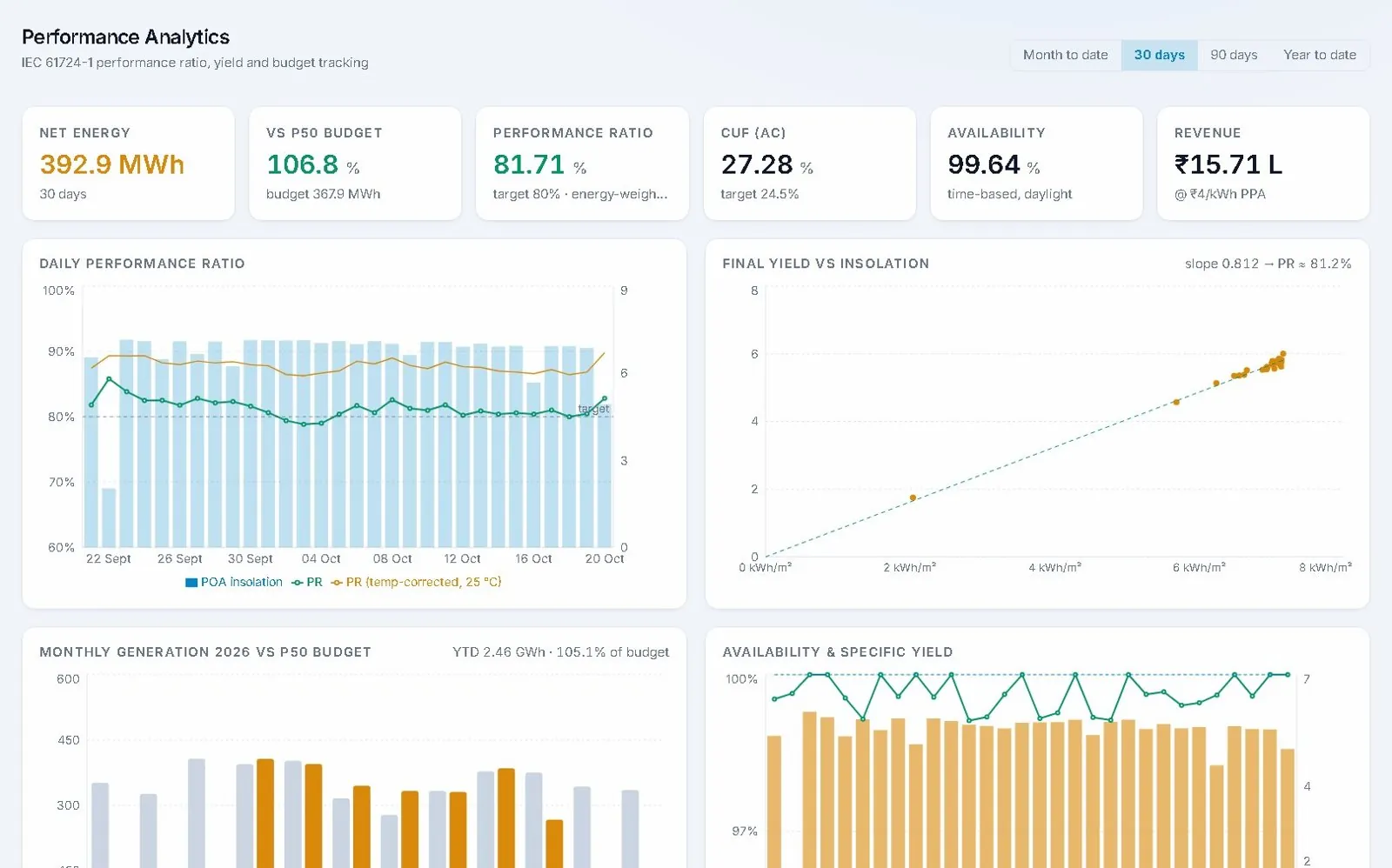
Task: Click the Availability & Specific Yield chart title
Action: 837,652
